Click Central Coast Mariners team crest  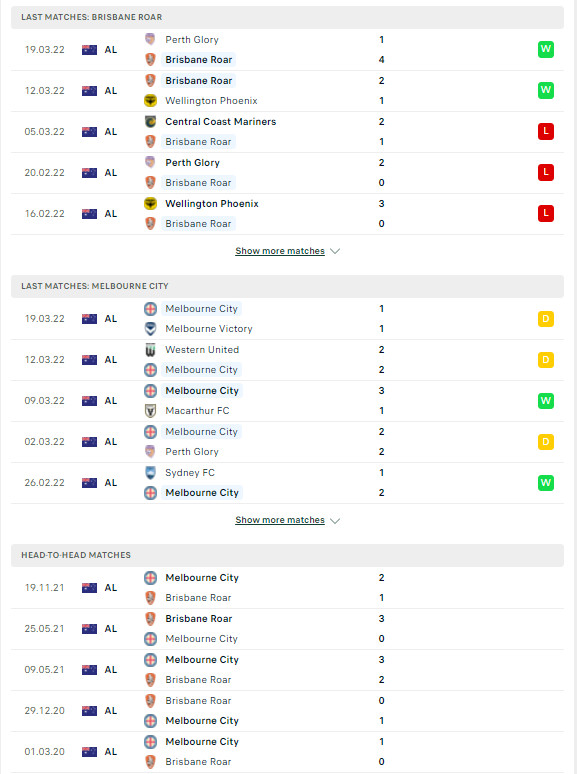click(151, 121)
